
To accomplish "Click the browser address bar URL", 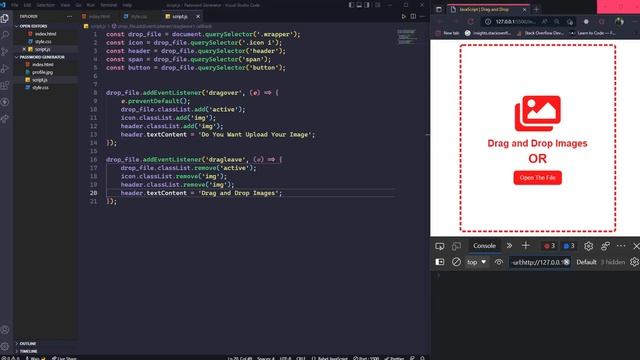I will click(x=515, y=22).
